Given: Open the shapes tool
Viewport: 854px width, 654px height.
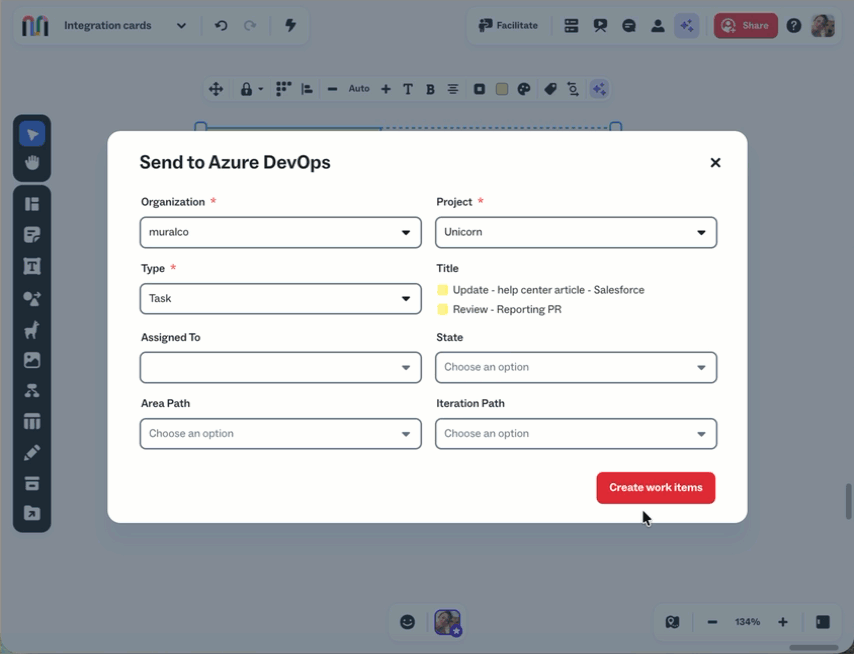Looking at the screenshot, I should point(32,298).
